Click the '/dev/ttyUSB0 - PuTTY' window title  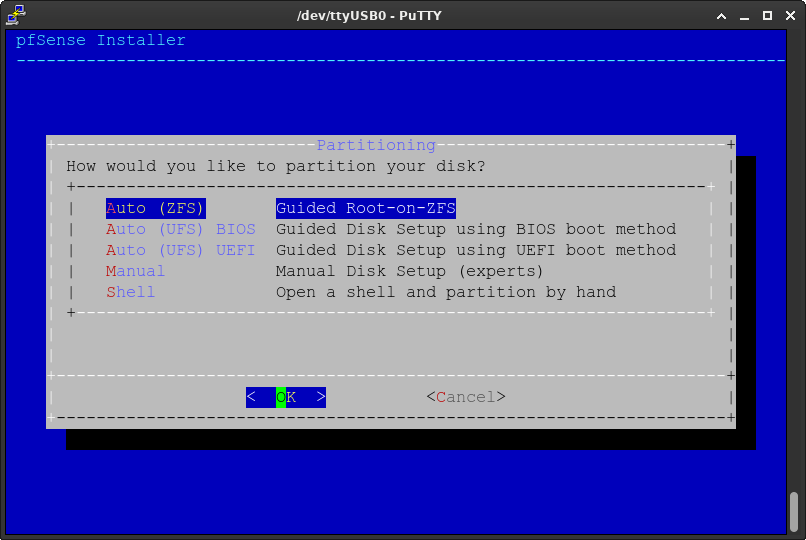pyautogui.click(x=369, y=15)
